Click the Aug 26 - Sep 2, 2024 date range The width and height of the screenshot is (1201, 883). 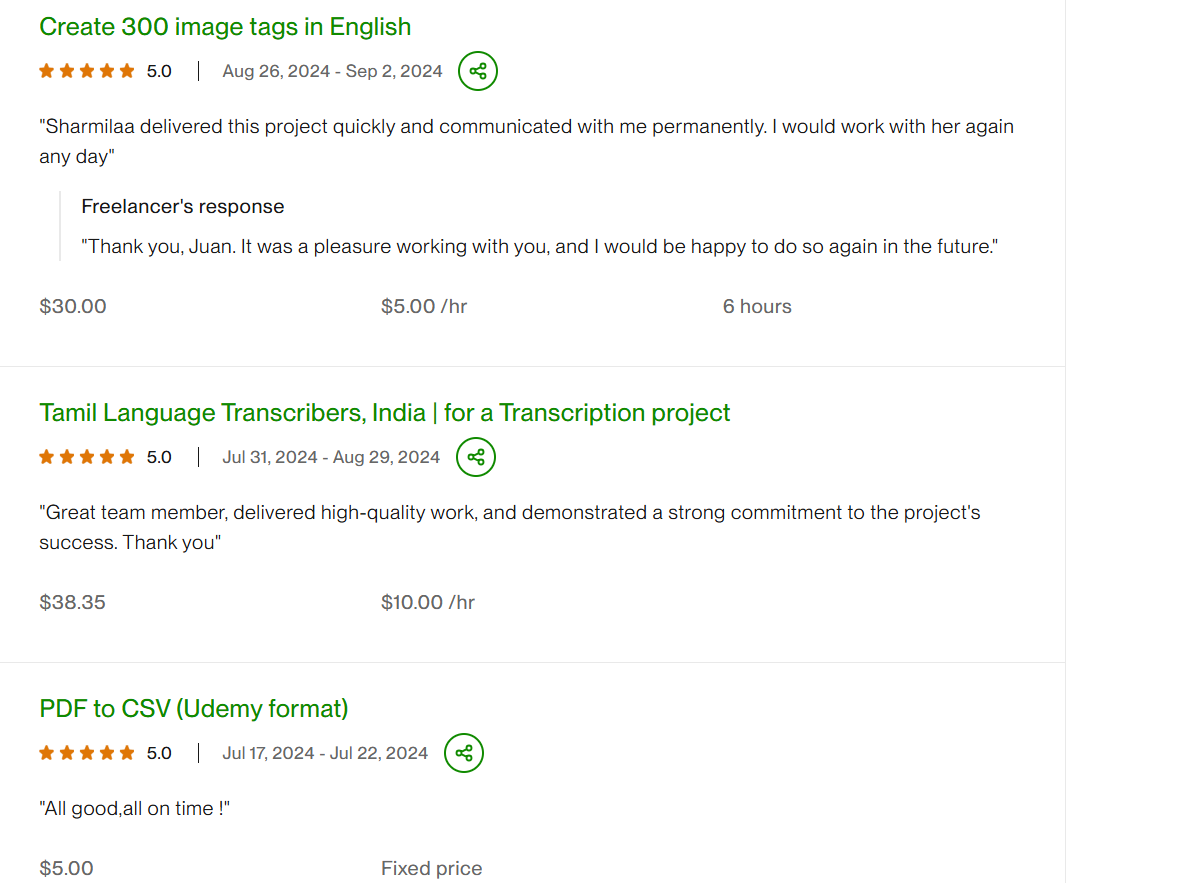point(332,71)
